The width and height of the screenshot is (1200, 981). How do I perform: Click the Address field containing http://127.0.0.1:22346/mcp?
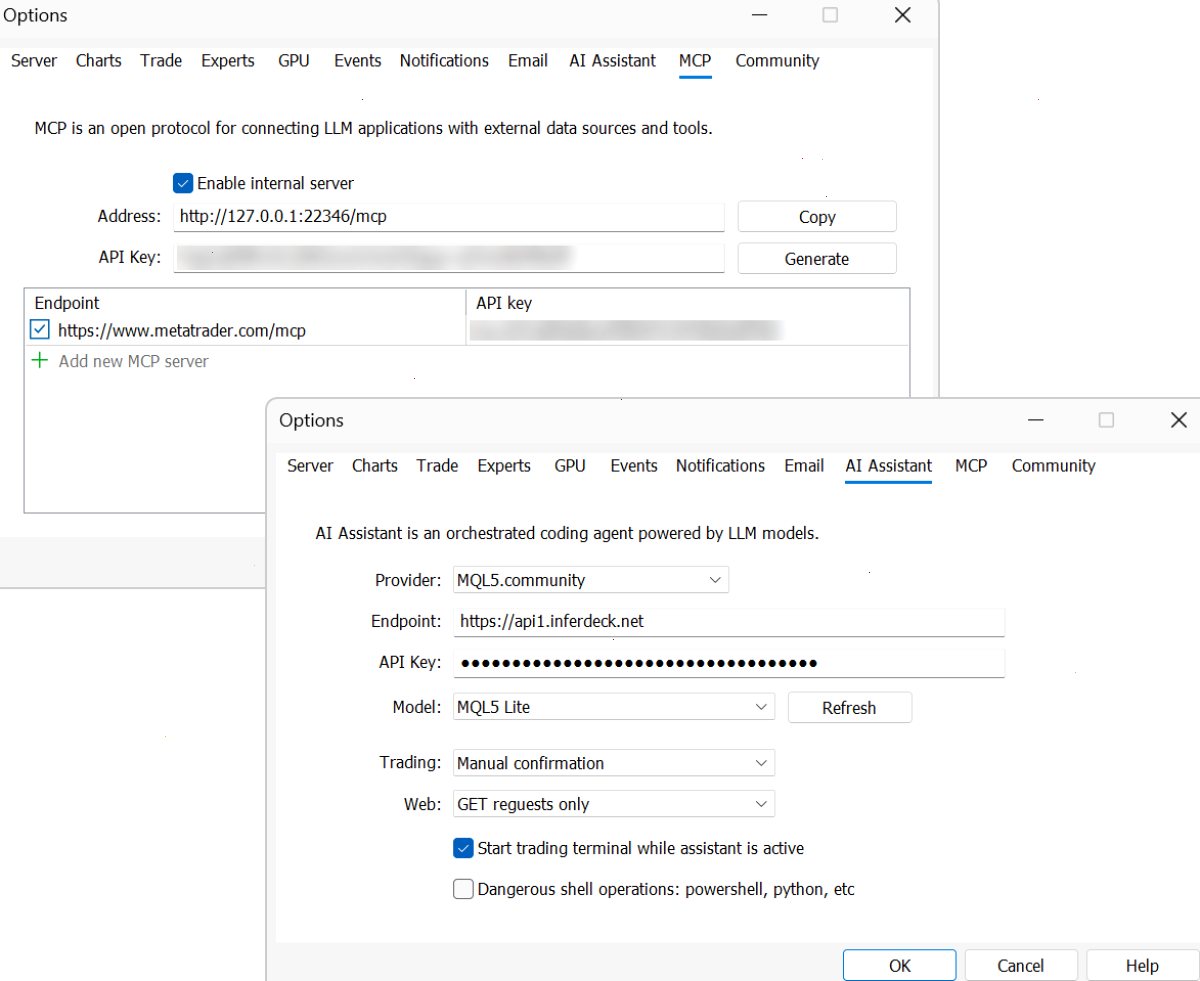[449, 216]
